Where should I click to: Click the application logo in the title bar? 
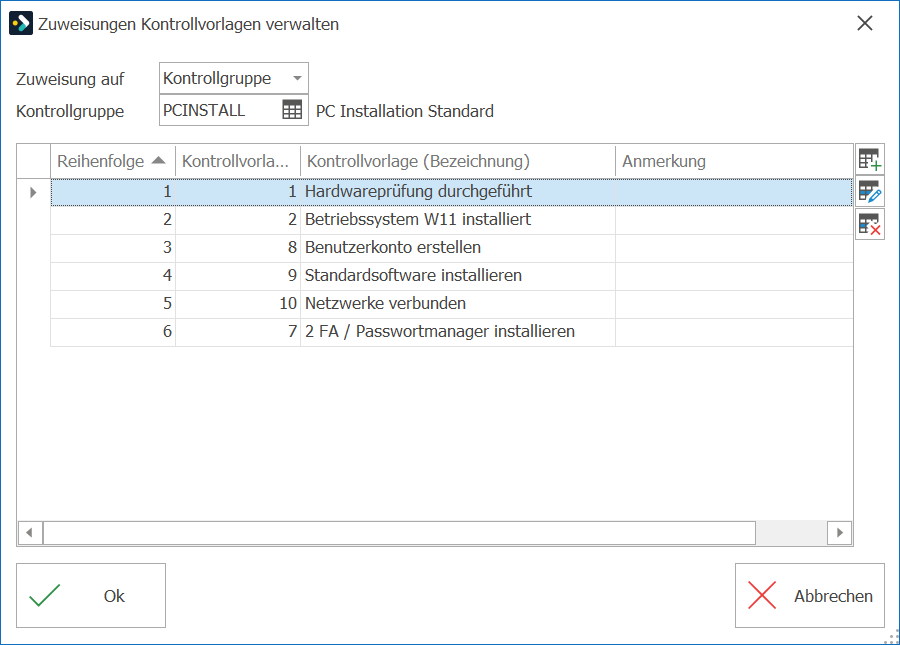click(x=21, y=24)
